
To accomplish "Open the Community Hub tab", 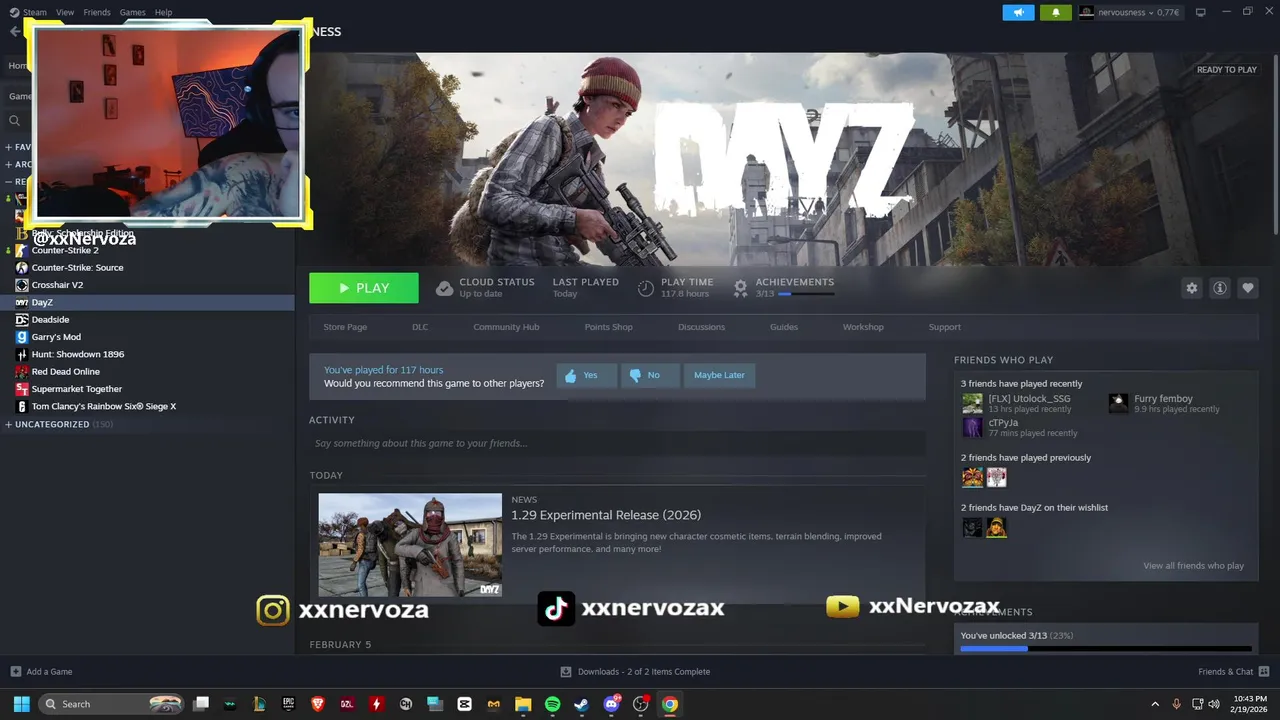I will click(x=506, y=327).
